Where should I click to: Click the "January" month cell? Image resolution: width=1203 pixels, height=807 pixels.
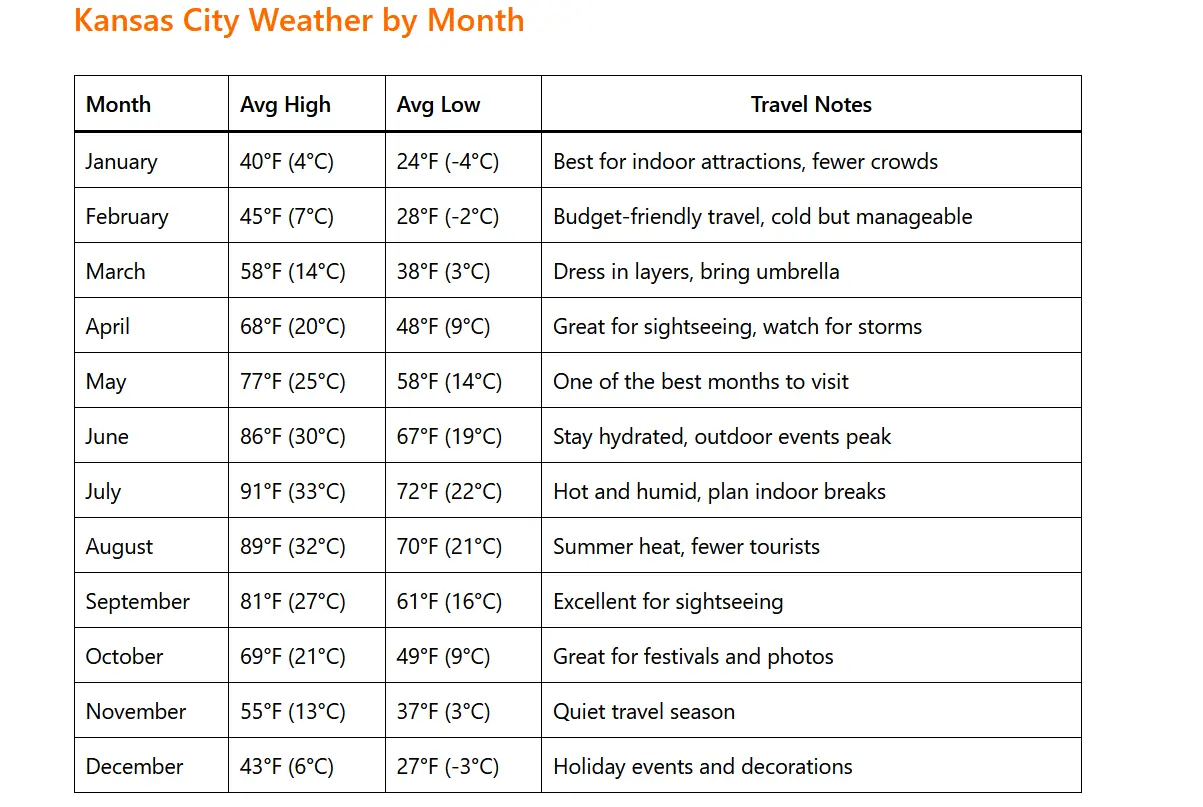tap(121, 162)
